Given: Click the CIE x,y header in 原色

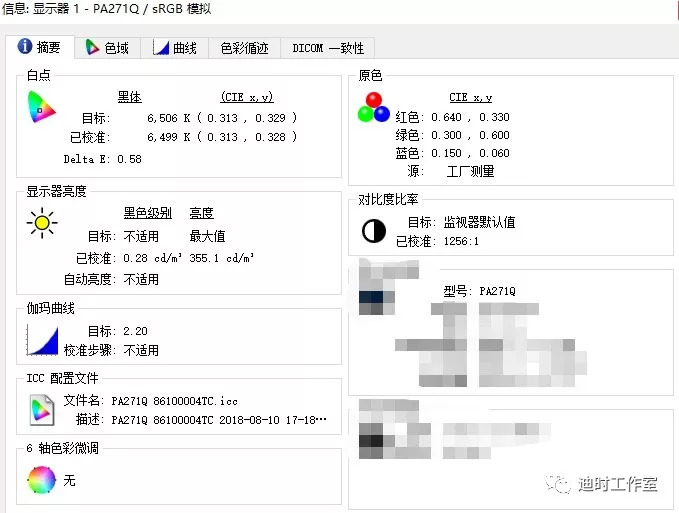Looking at the screenshot, I should click(x=470, y=97).
